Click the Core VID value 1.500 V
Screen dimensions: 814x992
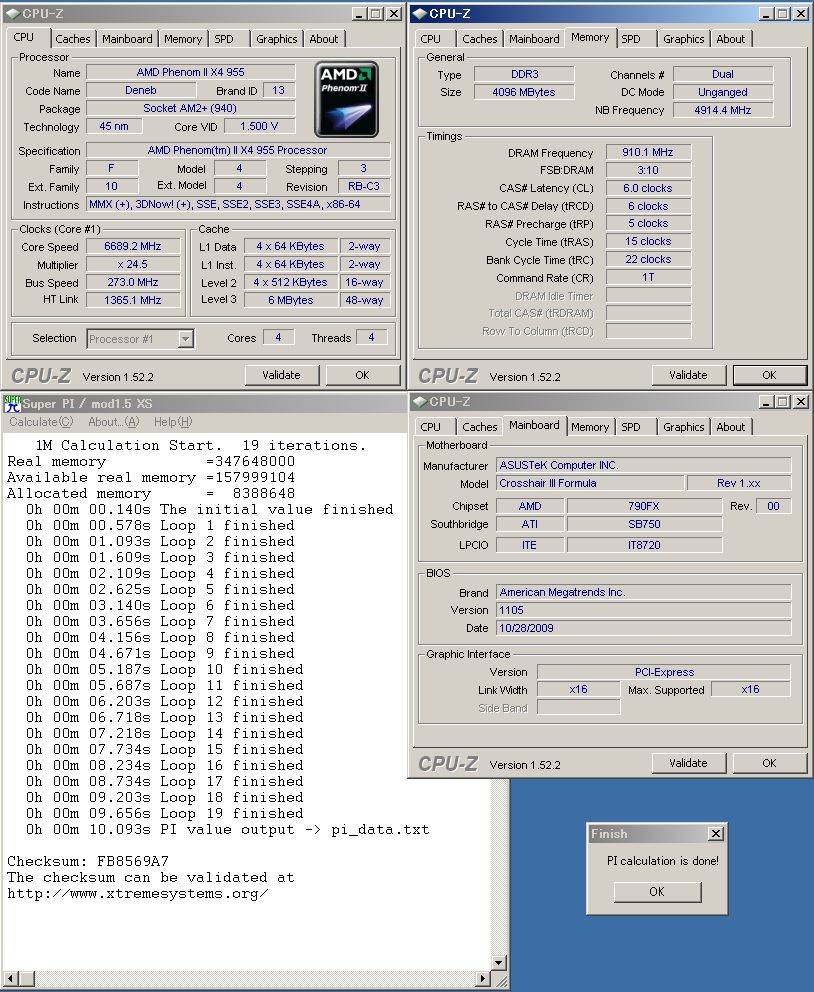[259, 127]
